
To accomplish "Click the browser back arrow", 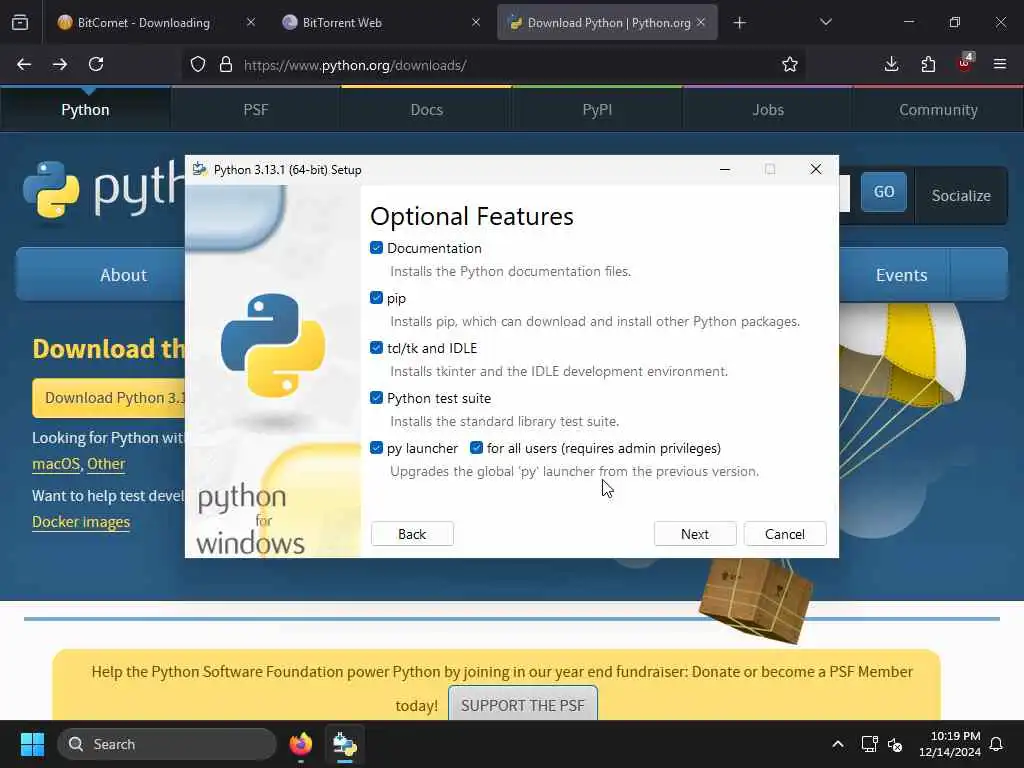I will (24, 64).
